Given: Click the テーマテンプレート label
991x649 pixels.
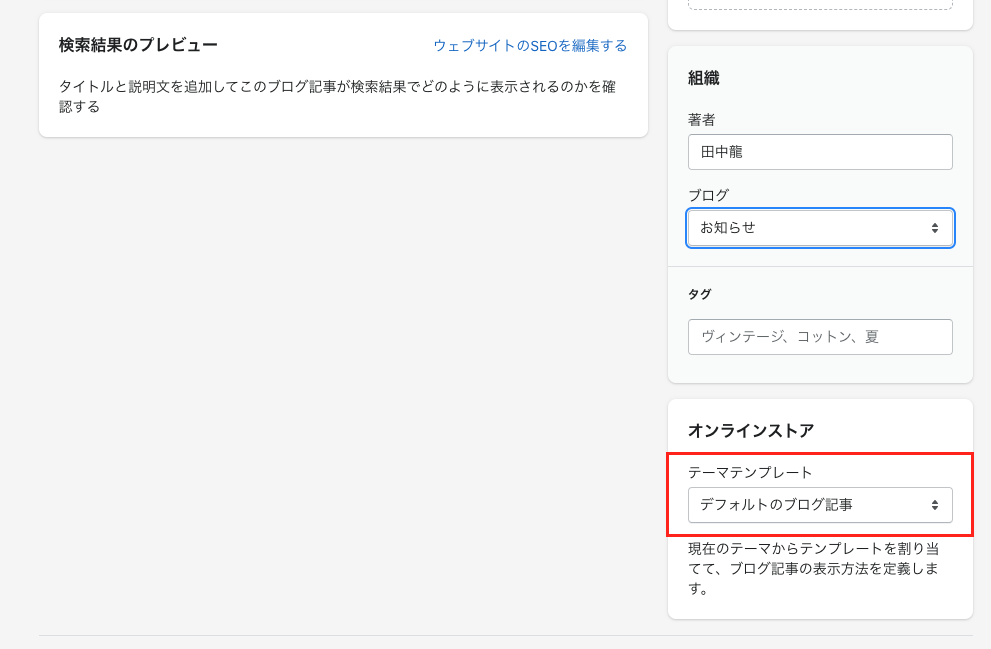Looking at the screenshot, I should click(x=749, y=472).
